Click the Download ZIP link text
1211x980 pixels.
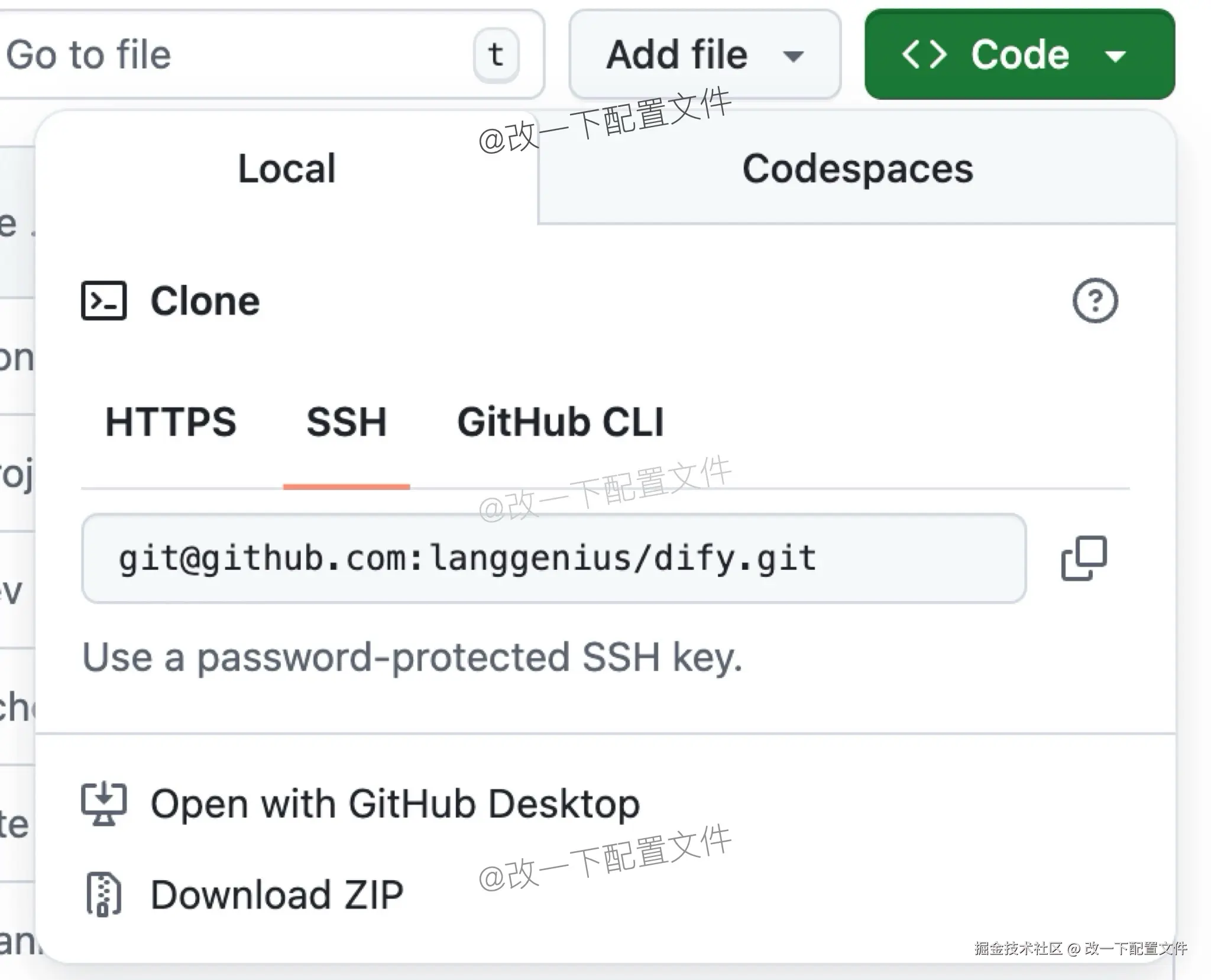click(x=277, y=894)
